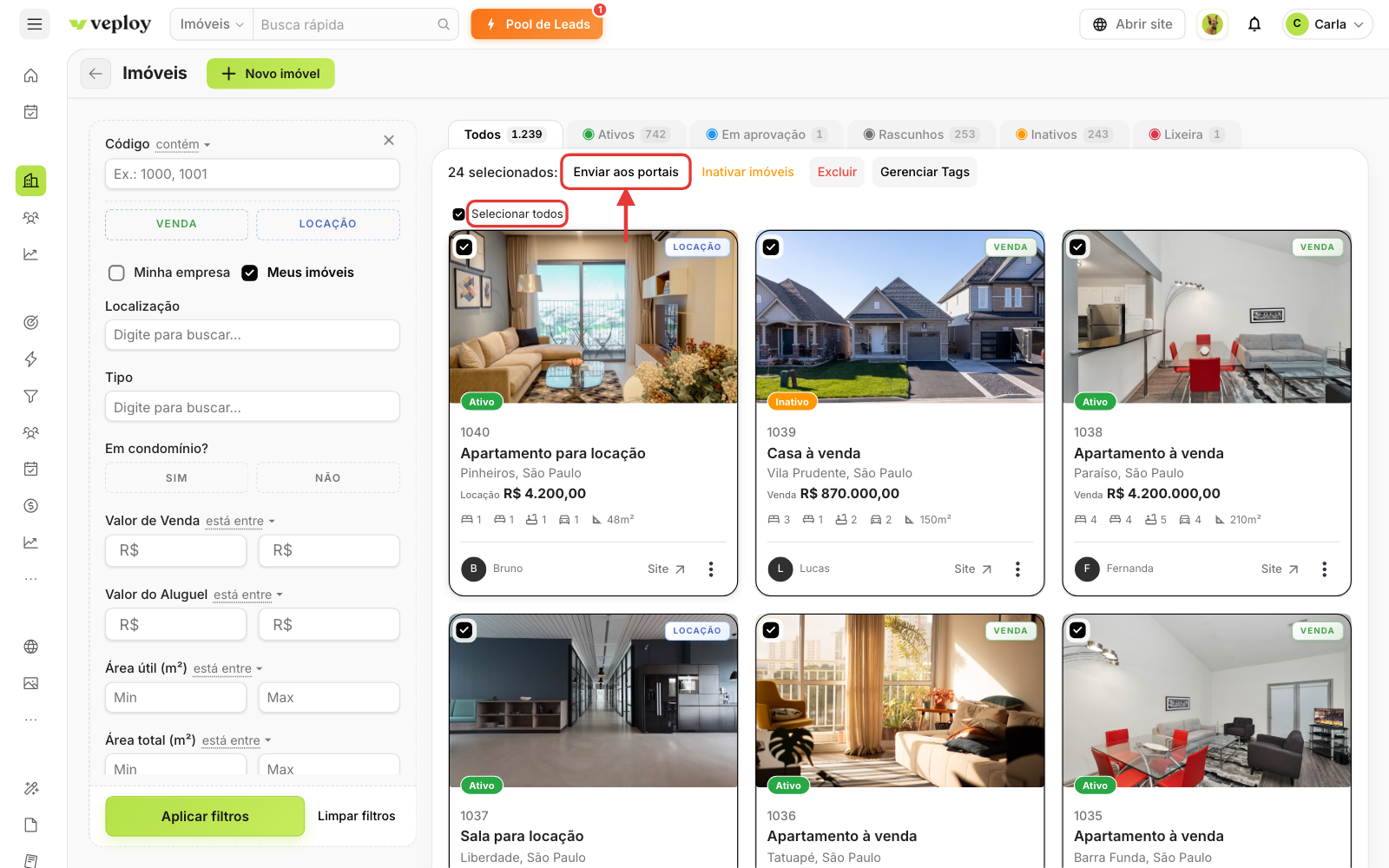Image resolution: width=1389 pixels, height=868 pixels.
Task: Click the back arrow next to Imóveis
Action: pos(95,74)
